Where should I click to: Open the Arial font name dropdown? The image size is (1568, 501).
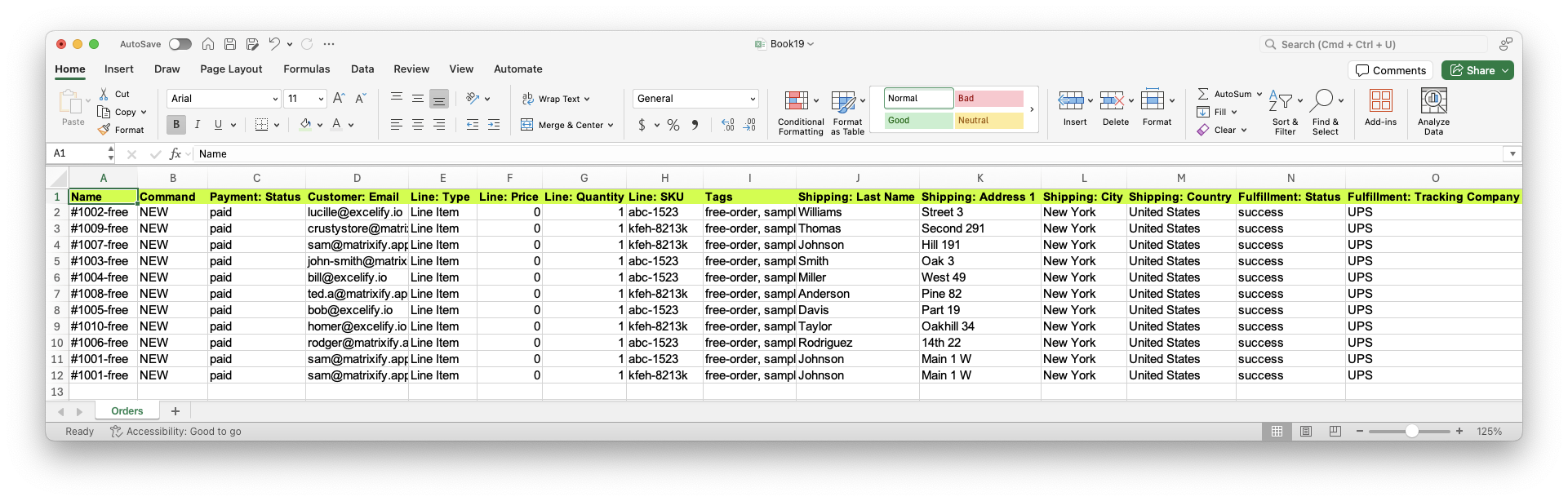pos(275,99)
